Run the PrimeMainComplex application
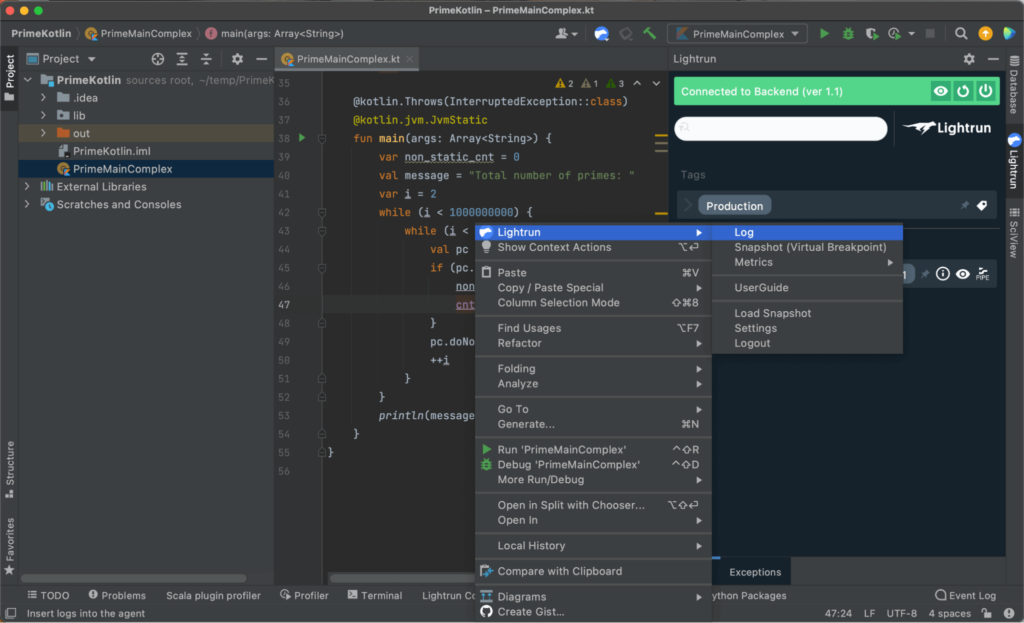1024x623 pixels. (823, 33)
